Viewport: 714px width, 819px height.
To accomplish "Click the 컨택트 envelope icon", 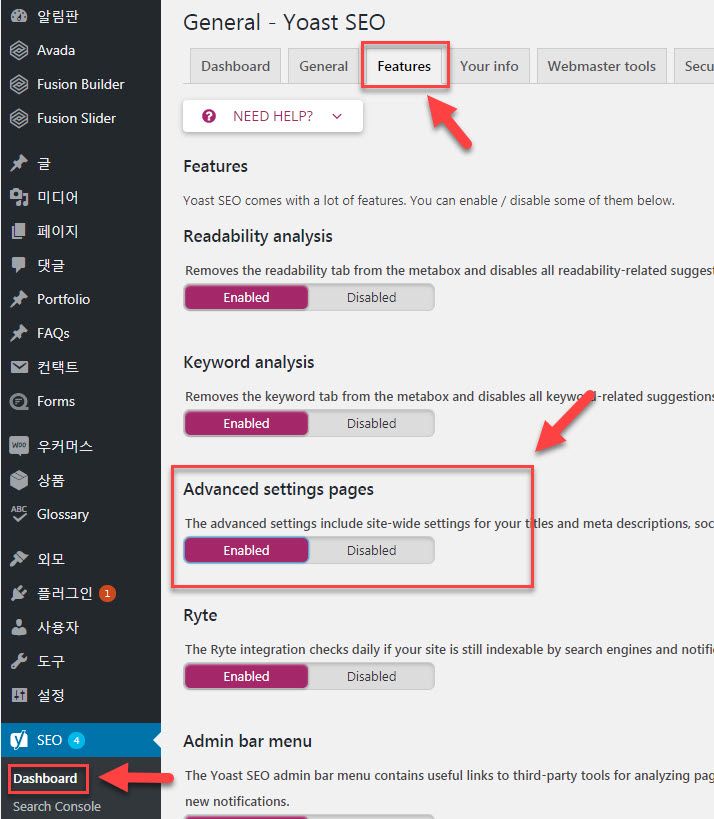I will pos(19,367).
